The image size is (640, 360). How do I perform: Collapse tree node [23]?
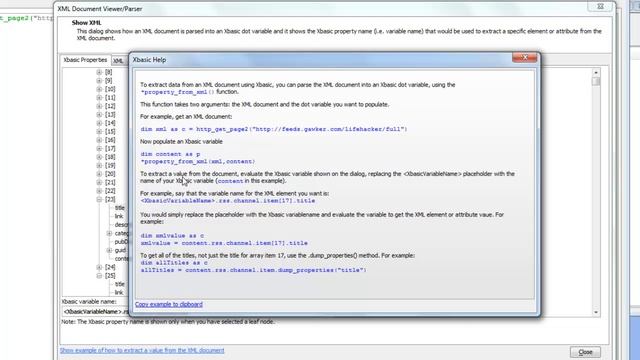pos(99,199)
